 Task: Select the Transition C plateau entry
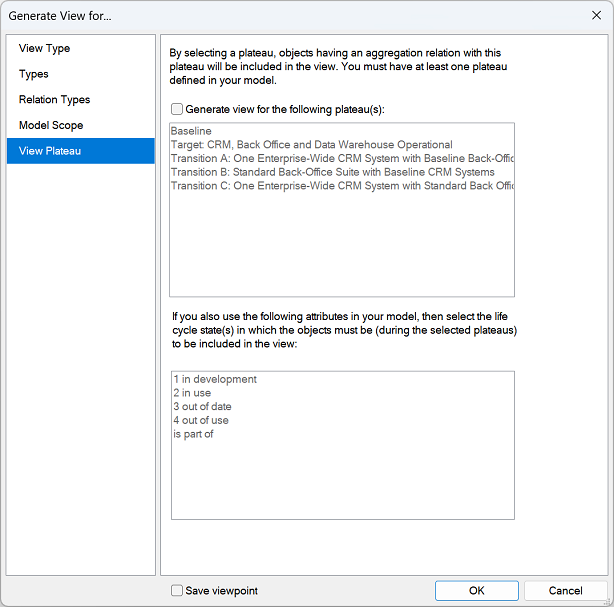[341, 185]
